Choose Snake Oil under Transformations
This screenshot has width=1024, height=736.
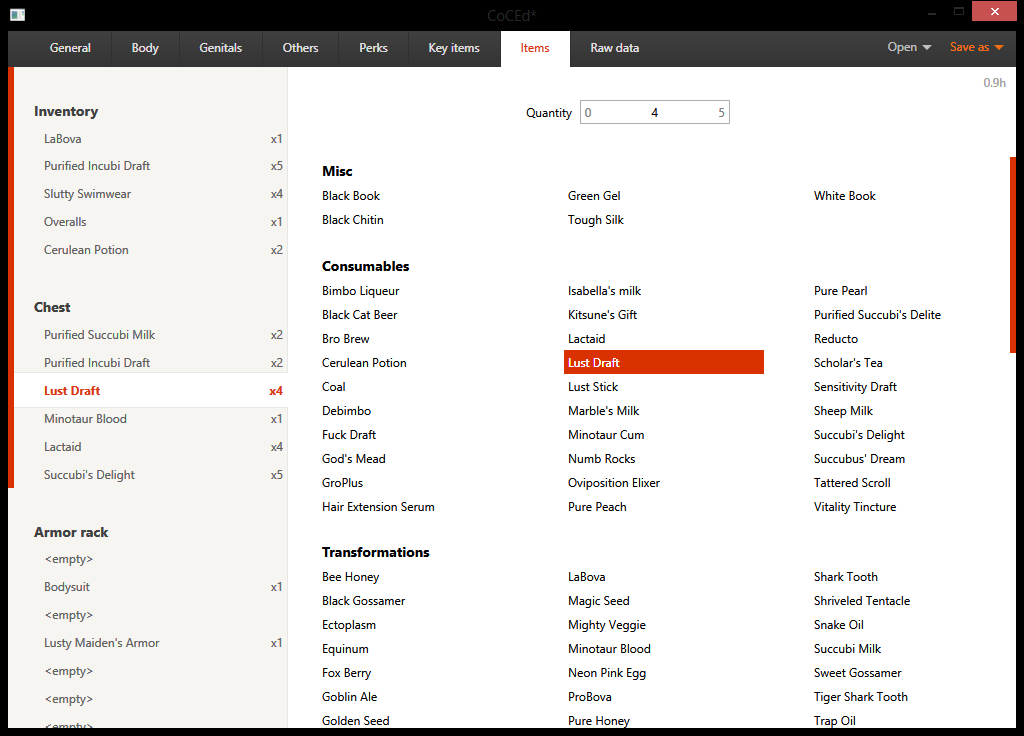(839, 625)
